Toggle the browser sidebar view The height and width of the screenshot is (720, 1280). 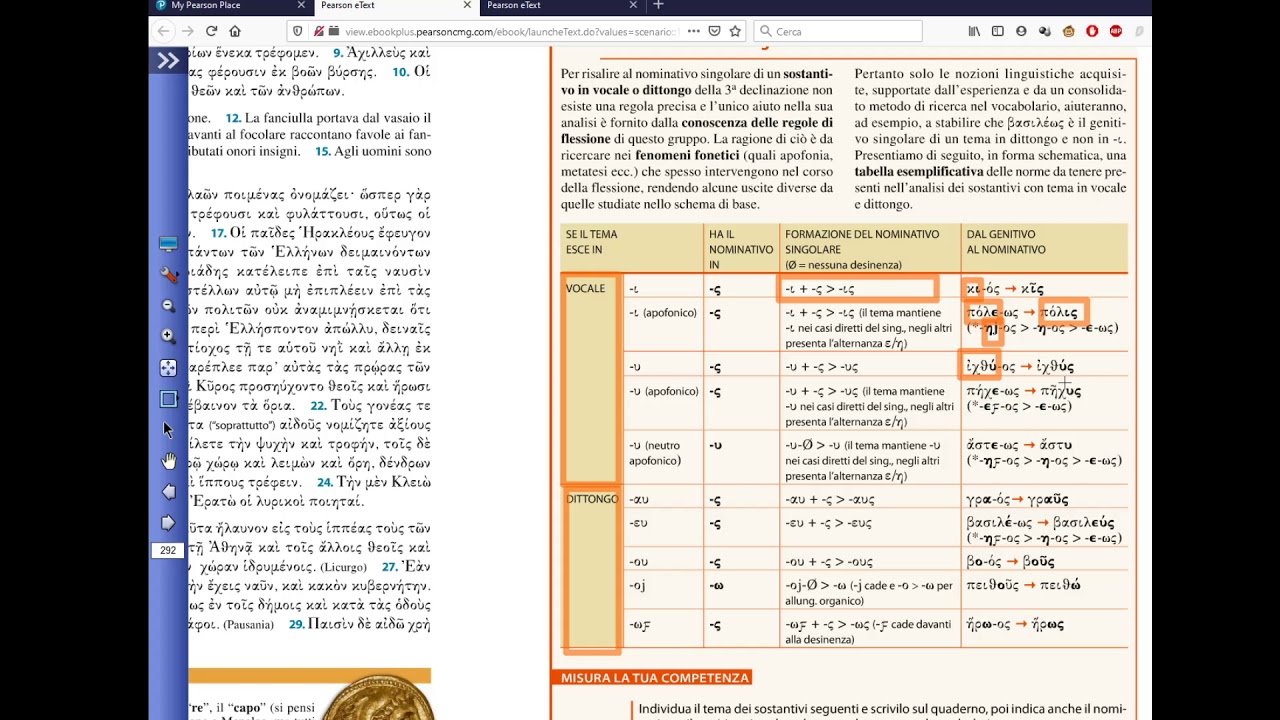pos(998,31)
